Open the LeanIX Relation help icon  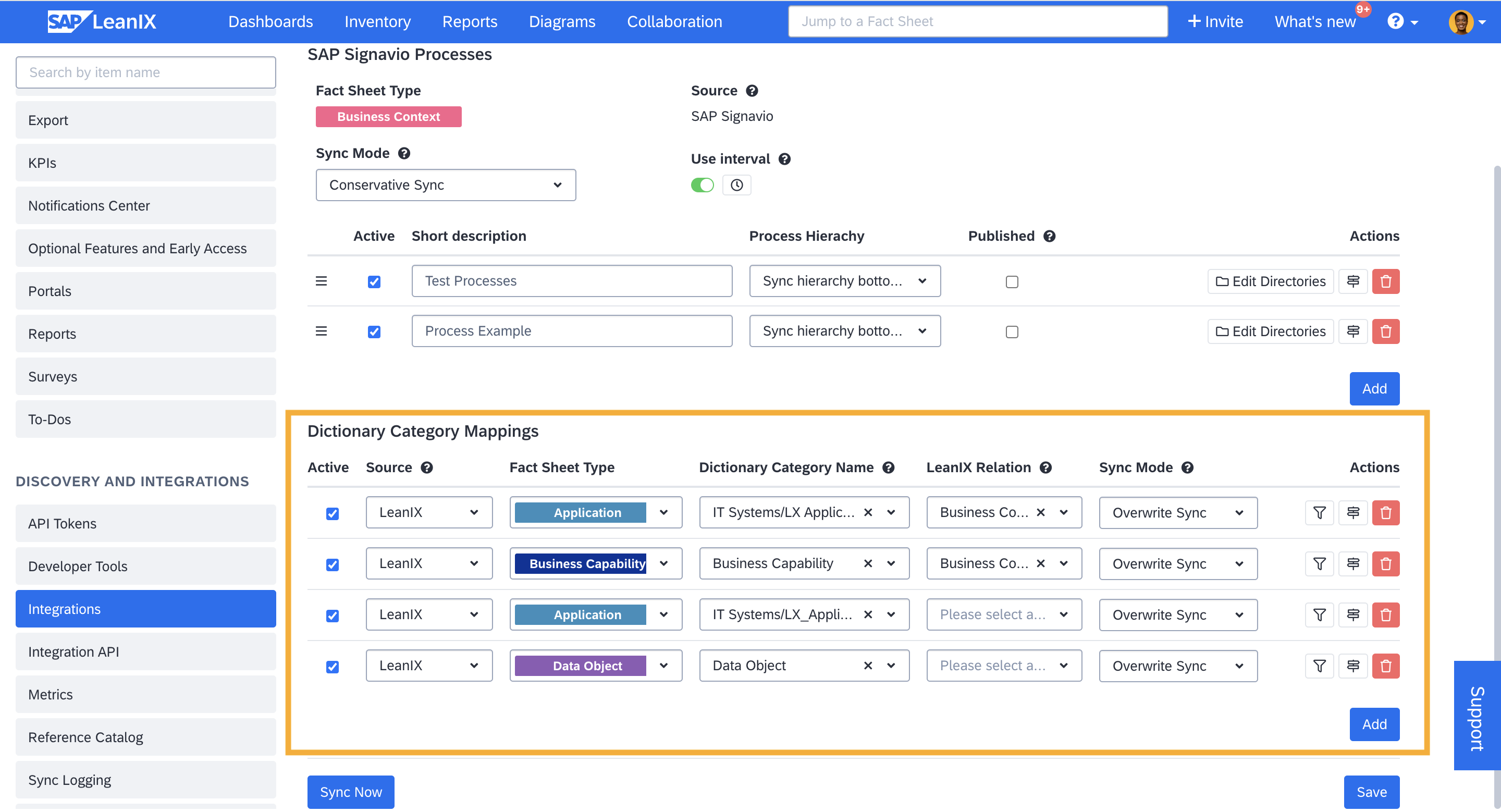tap(1045, 467)
